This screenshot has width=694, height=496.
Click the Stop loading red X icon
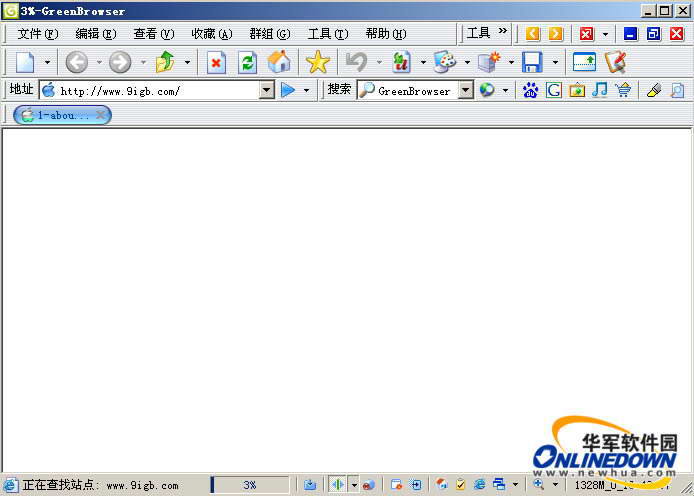point(216,62)
